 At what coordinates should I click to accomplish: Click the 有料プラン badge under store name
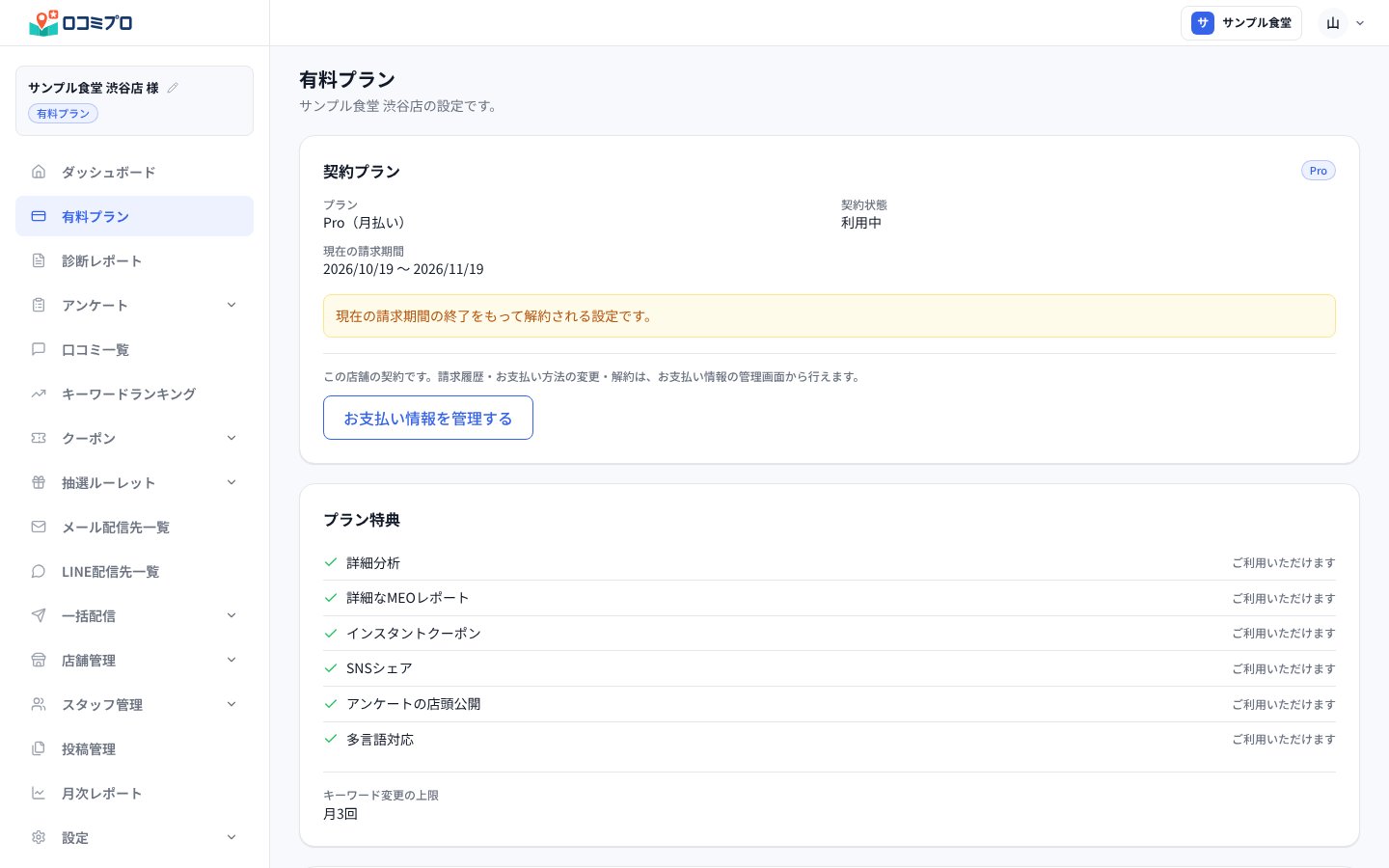tap(63, 114)
